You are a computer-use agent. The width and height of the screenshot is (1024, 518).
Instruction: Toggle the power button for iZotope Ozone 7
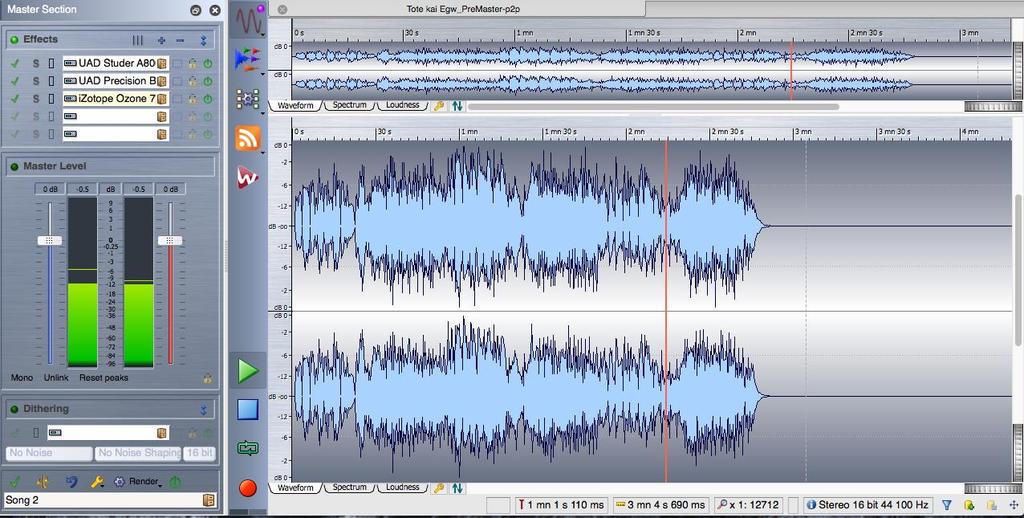(208, 99)
